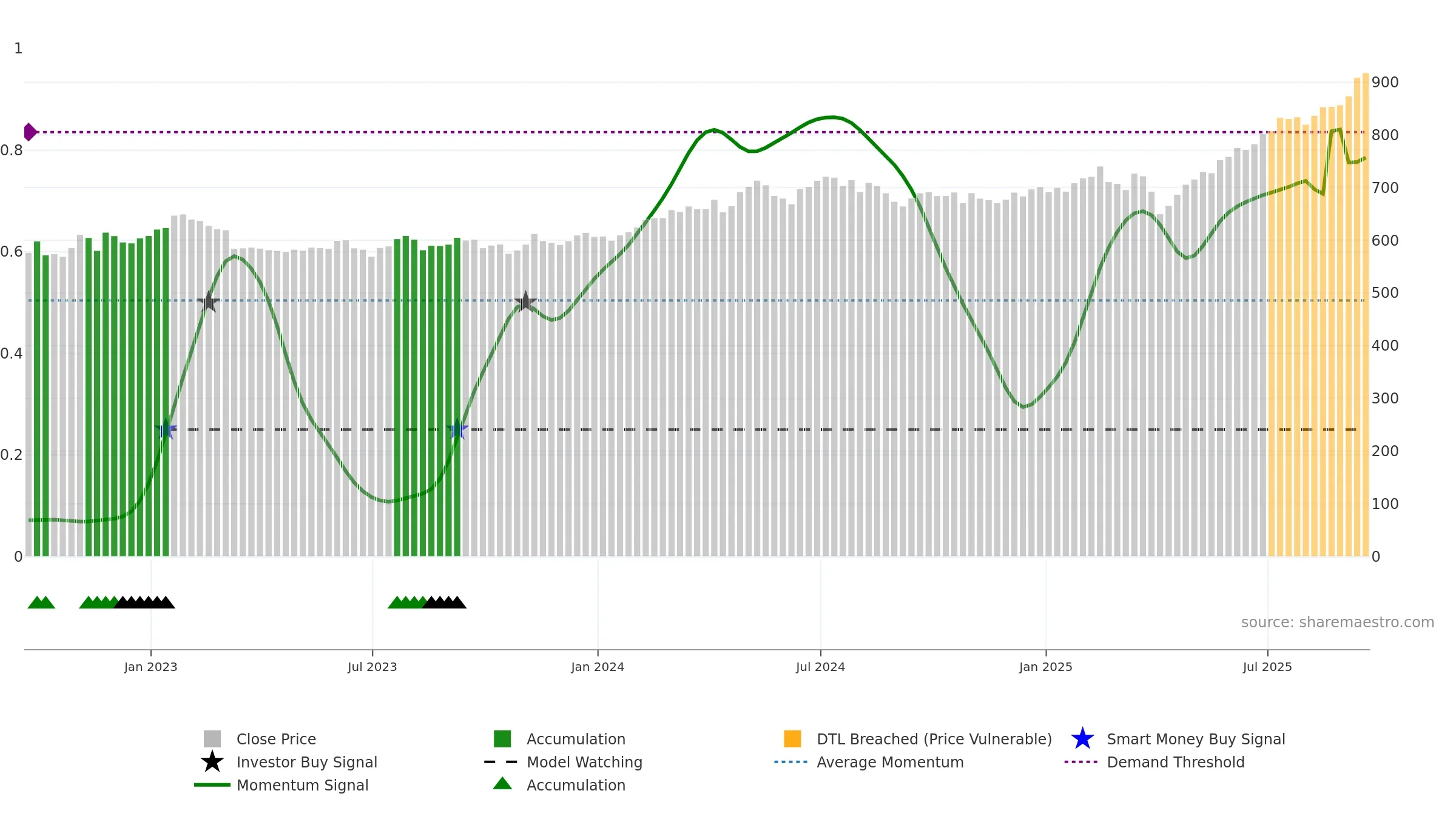Click the black triangle markers near Jan 2023
Image resolution: width=1456 pixels, height=819 pixels.
144,602
